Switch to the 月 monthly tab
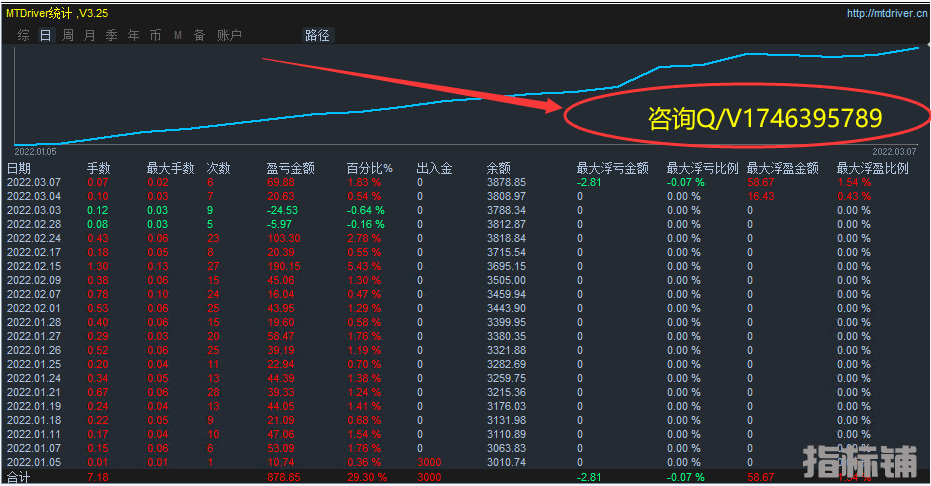This screenshot has width=931, height=486. (90, 35)
